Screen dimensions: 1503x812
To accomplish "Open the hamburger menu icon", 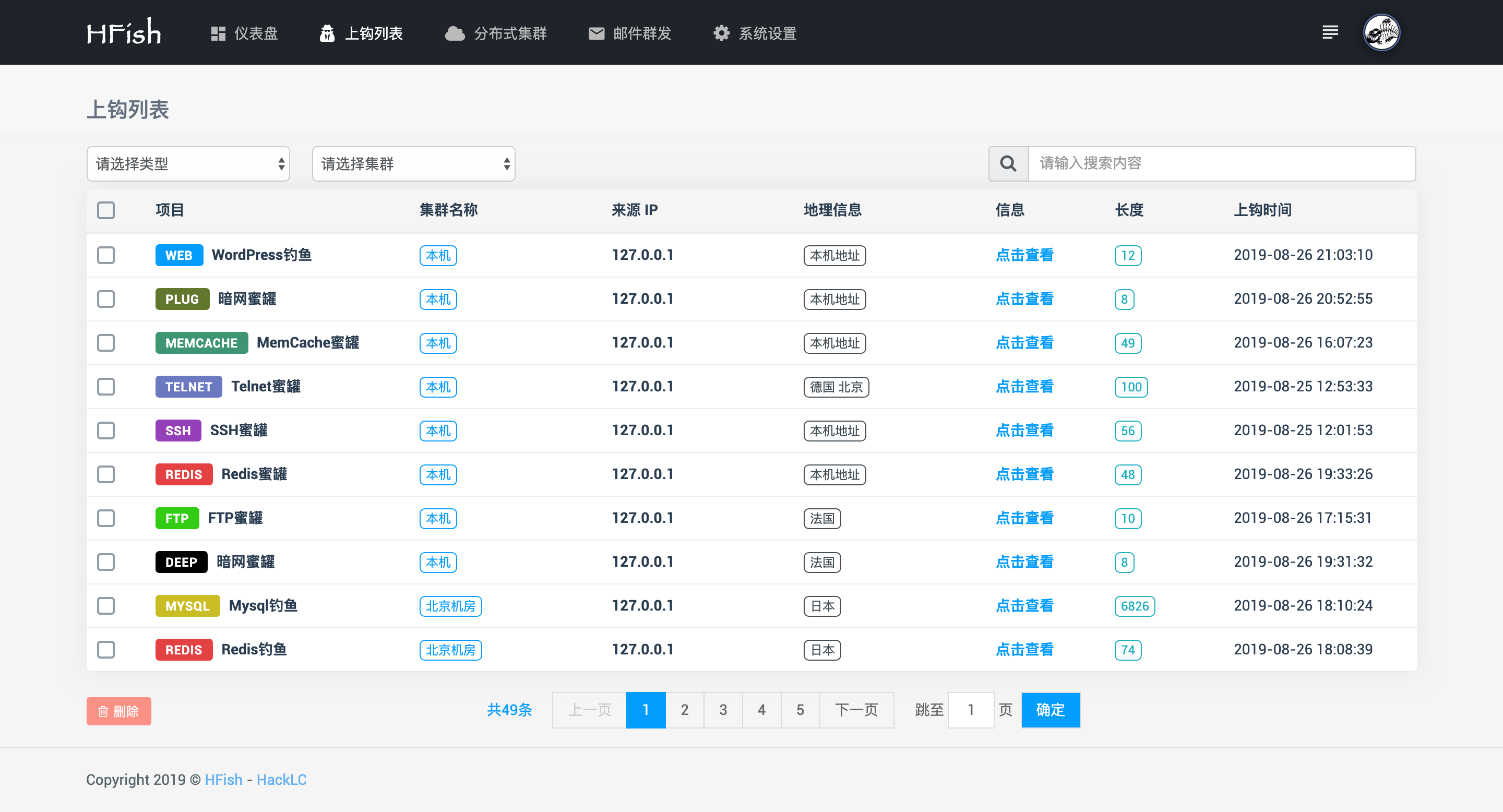I will pos(1330,32).
